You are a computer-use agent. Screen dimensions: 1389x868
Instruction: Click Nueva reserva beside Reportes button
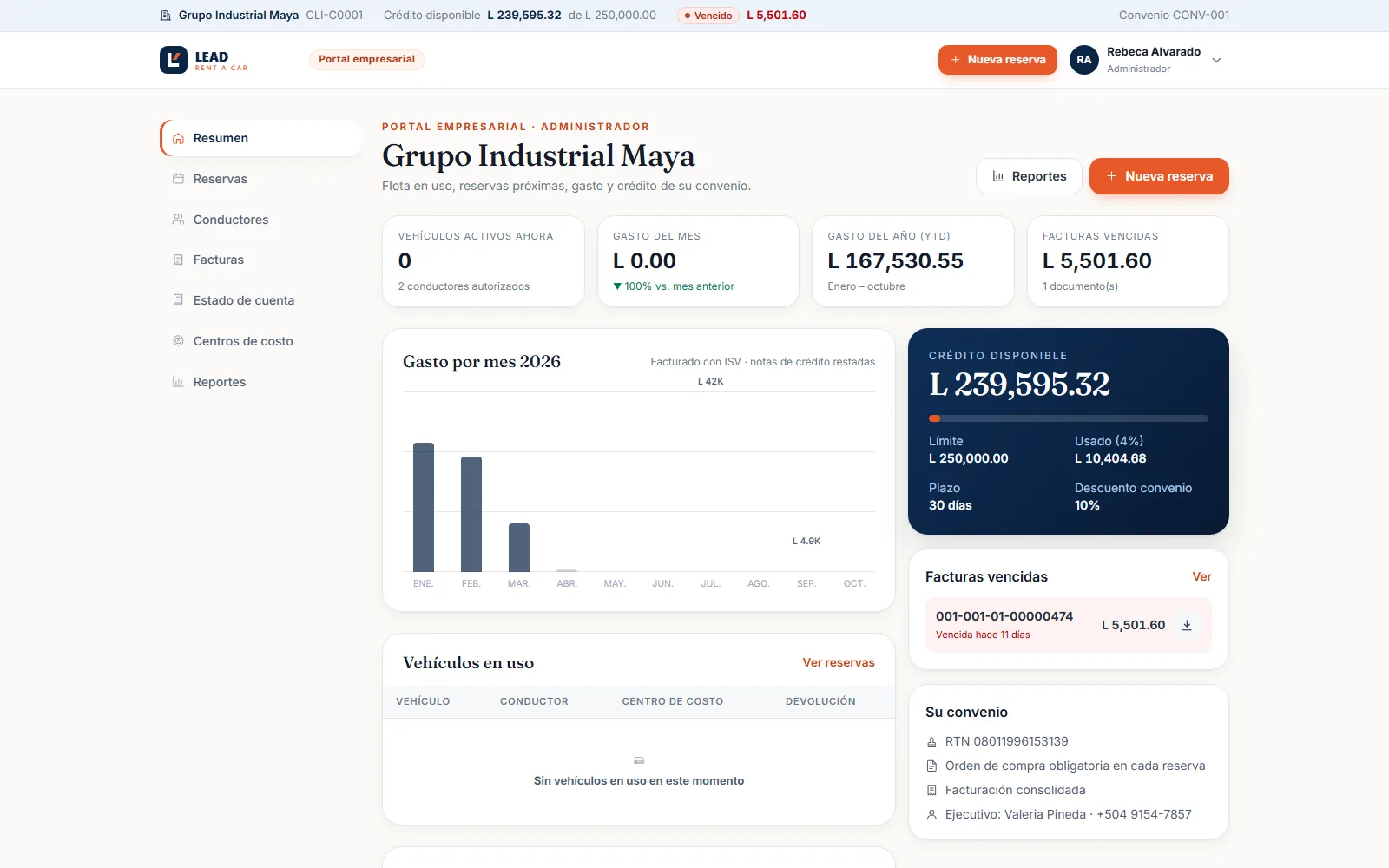click(x=1159, y=176)
